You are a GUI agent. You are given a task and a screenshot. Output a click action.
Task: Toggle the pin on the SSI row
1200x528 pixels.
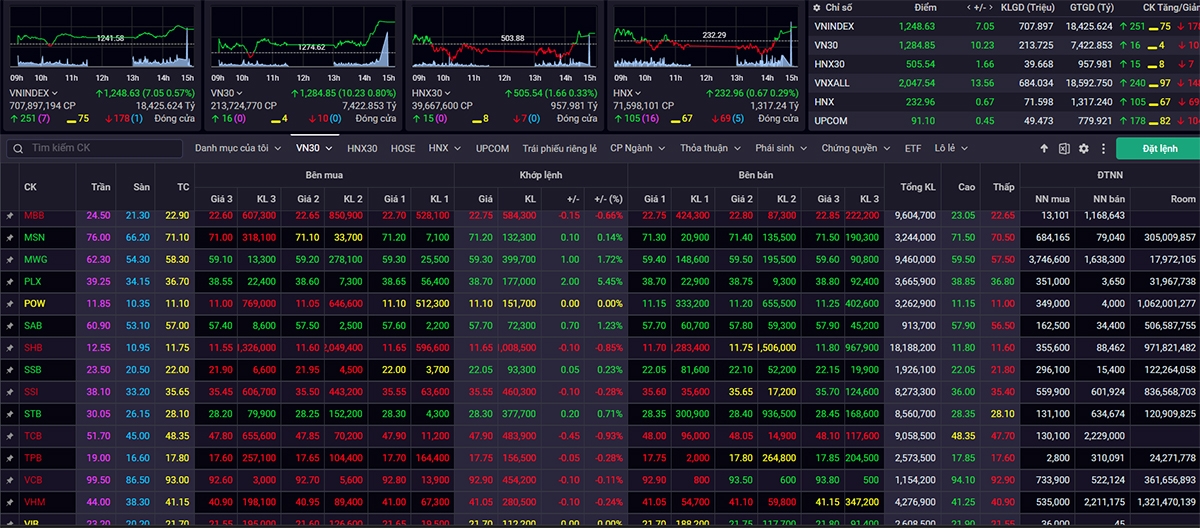10,391
